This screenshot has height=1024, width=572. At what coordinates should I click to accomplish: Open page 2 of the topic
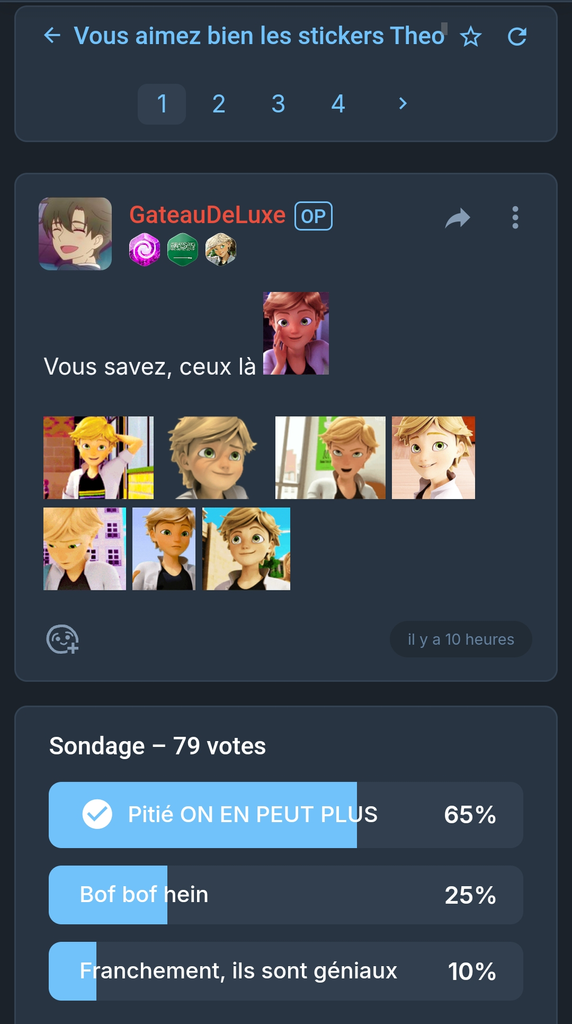(219, 104)
